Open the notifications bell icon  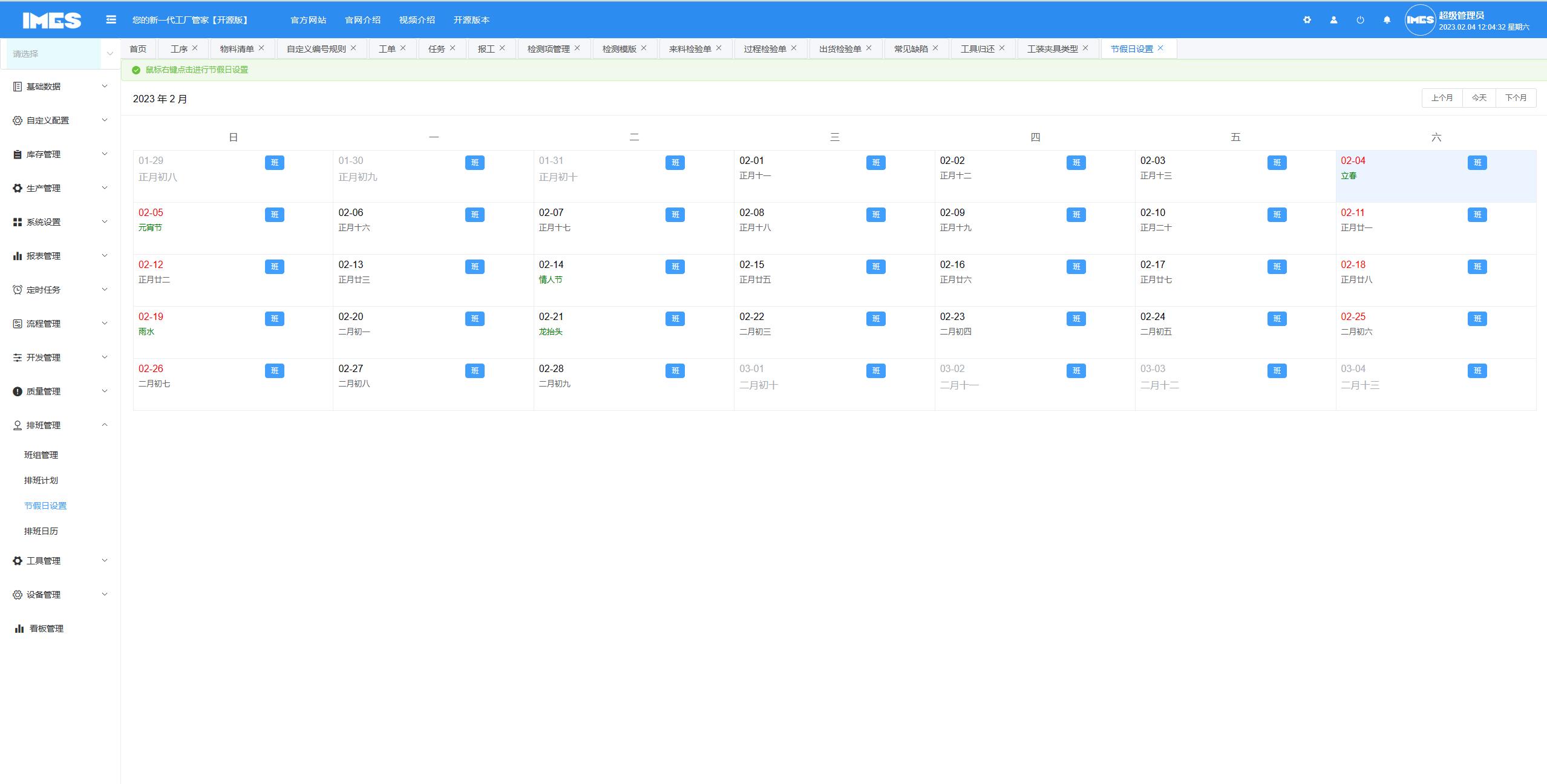(x=1387, y=20)
